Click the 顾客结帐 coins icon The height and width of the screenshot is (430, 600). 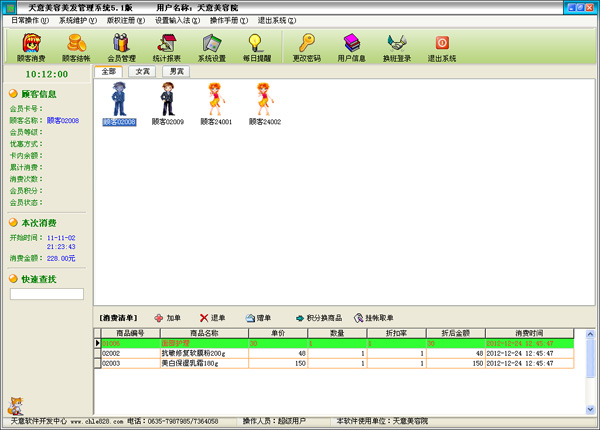76,47
